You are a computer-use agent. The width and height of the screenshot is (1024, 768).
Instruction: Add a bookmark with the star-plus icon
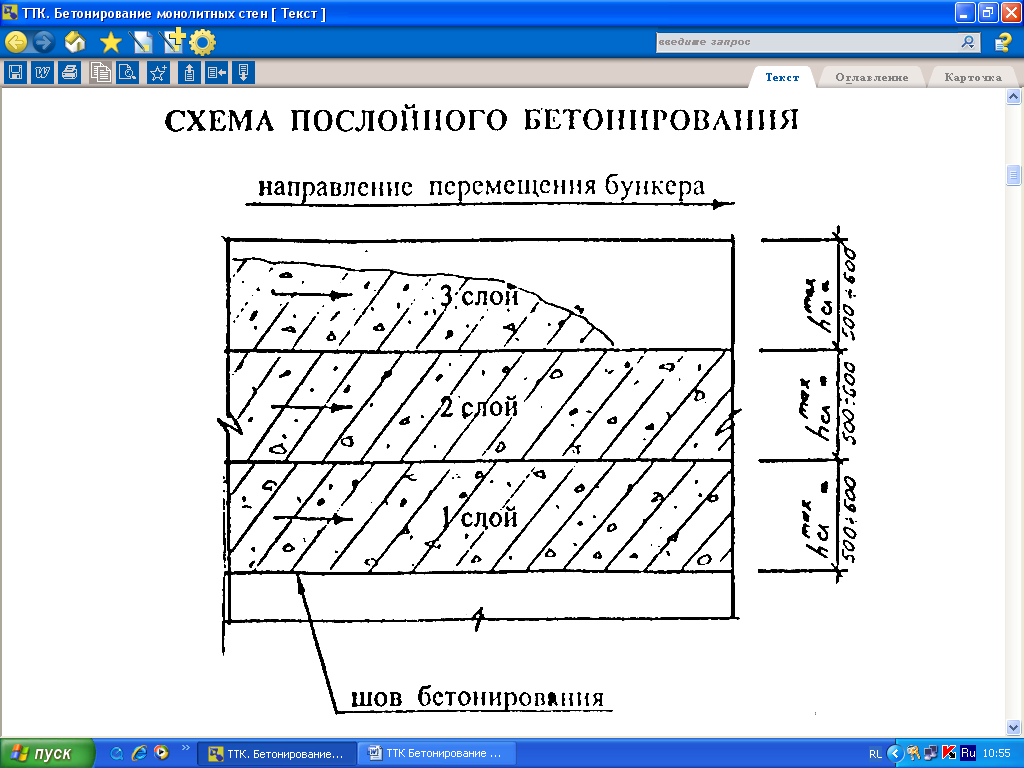click(158, 72)
